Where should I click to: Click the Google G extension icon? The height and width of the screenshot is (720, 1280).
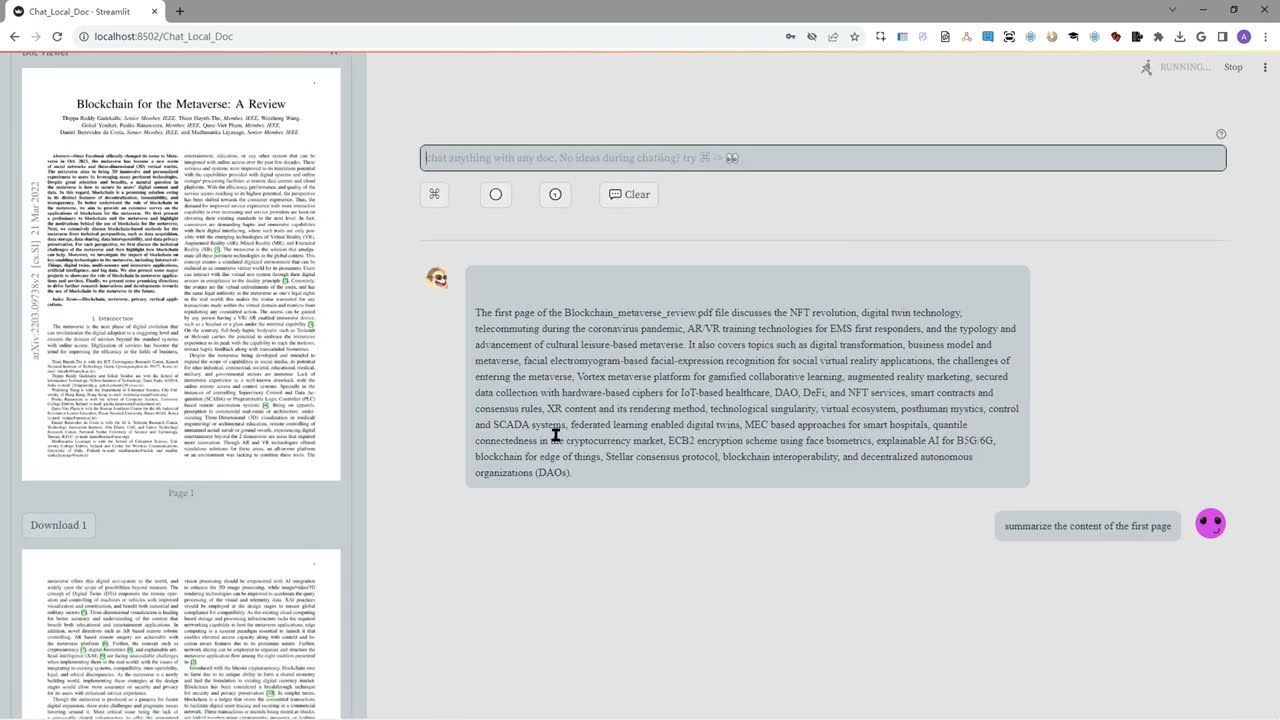tap(1201, 37)
